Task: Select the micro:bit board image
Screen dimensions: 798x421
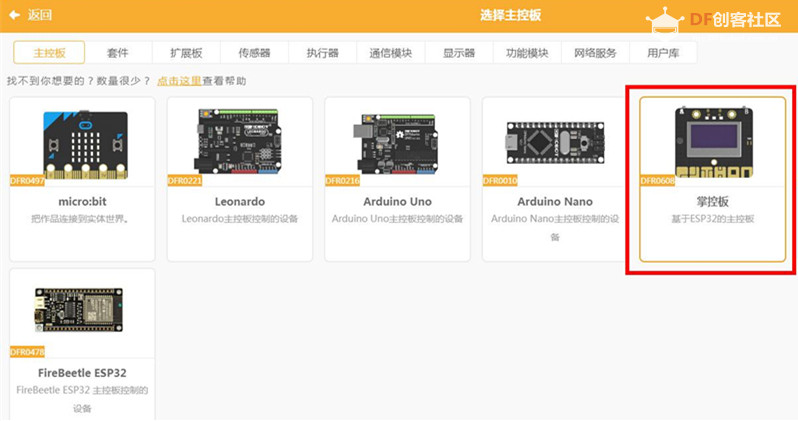Action: pyautogui.click(x=86, y=144)
